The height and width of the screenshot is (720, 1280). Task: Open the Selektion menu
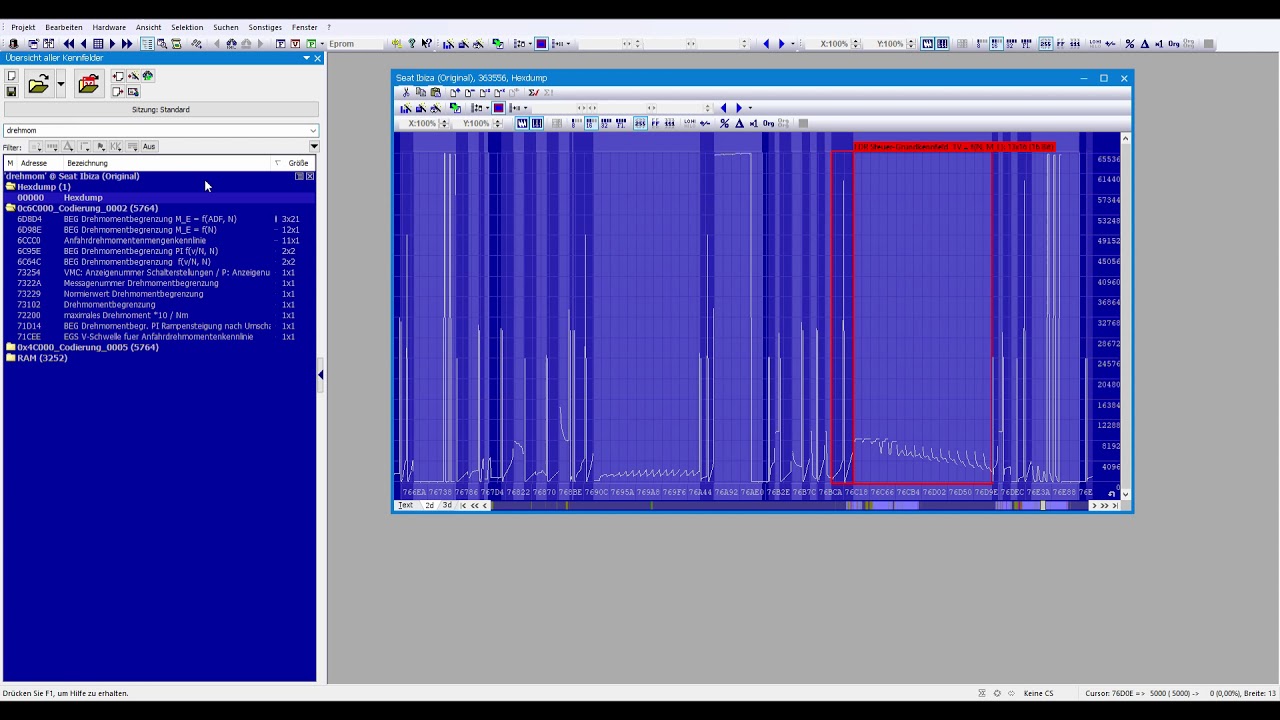[187, 27]
